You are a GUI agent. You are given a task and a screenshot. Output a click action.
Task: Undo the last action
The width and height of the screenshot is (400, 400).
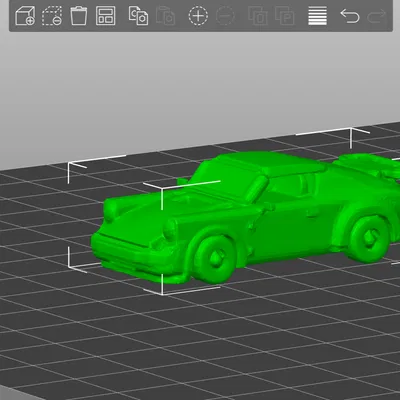[350, 16]
